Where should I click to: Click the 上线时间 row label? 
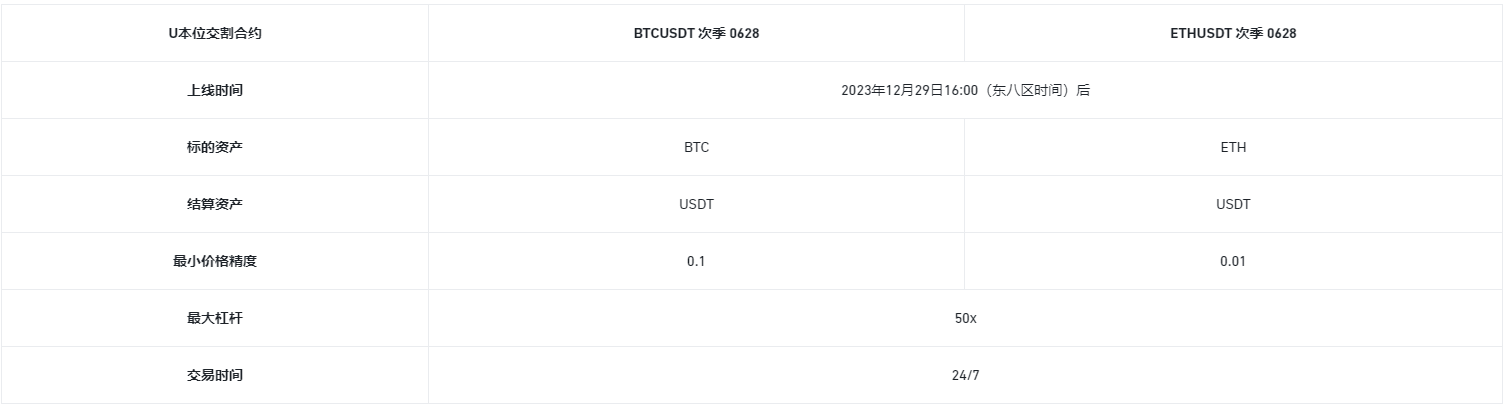pyautogui.click(x=215, y=90)
